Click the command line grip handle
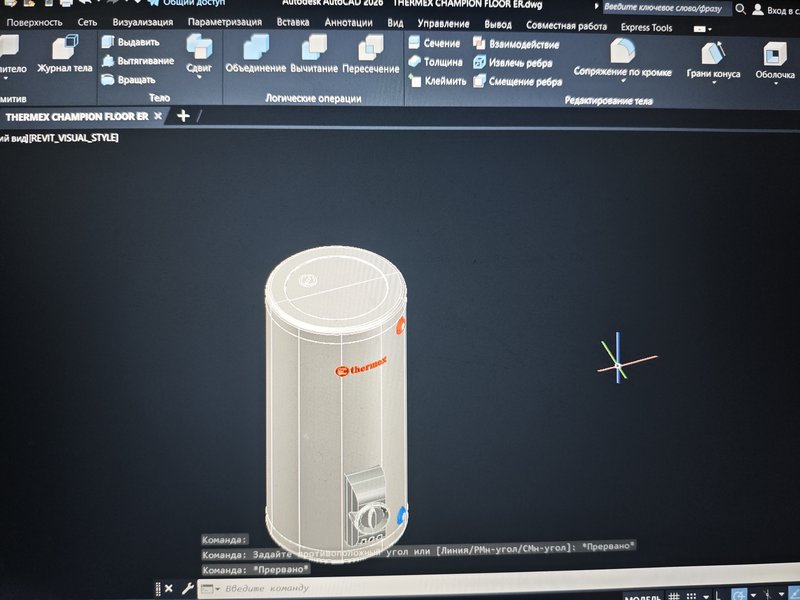 pos(158,588)
